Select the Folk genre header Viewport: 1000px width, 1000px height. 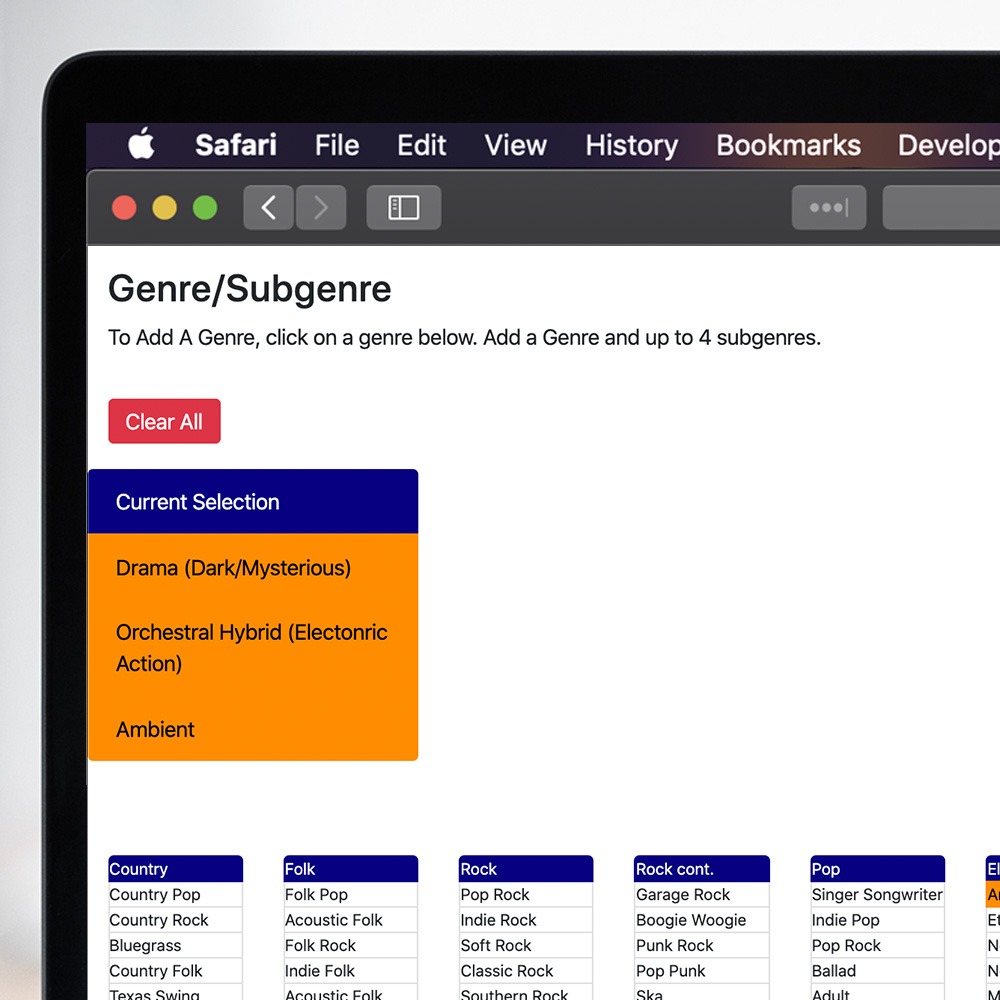tap(351, 869)
